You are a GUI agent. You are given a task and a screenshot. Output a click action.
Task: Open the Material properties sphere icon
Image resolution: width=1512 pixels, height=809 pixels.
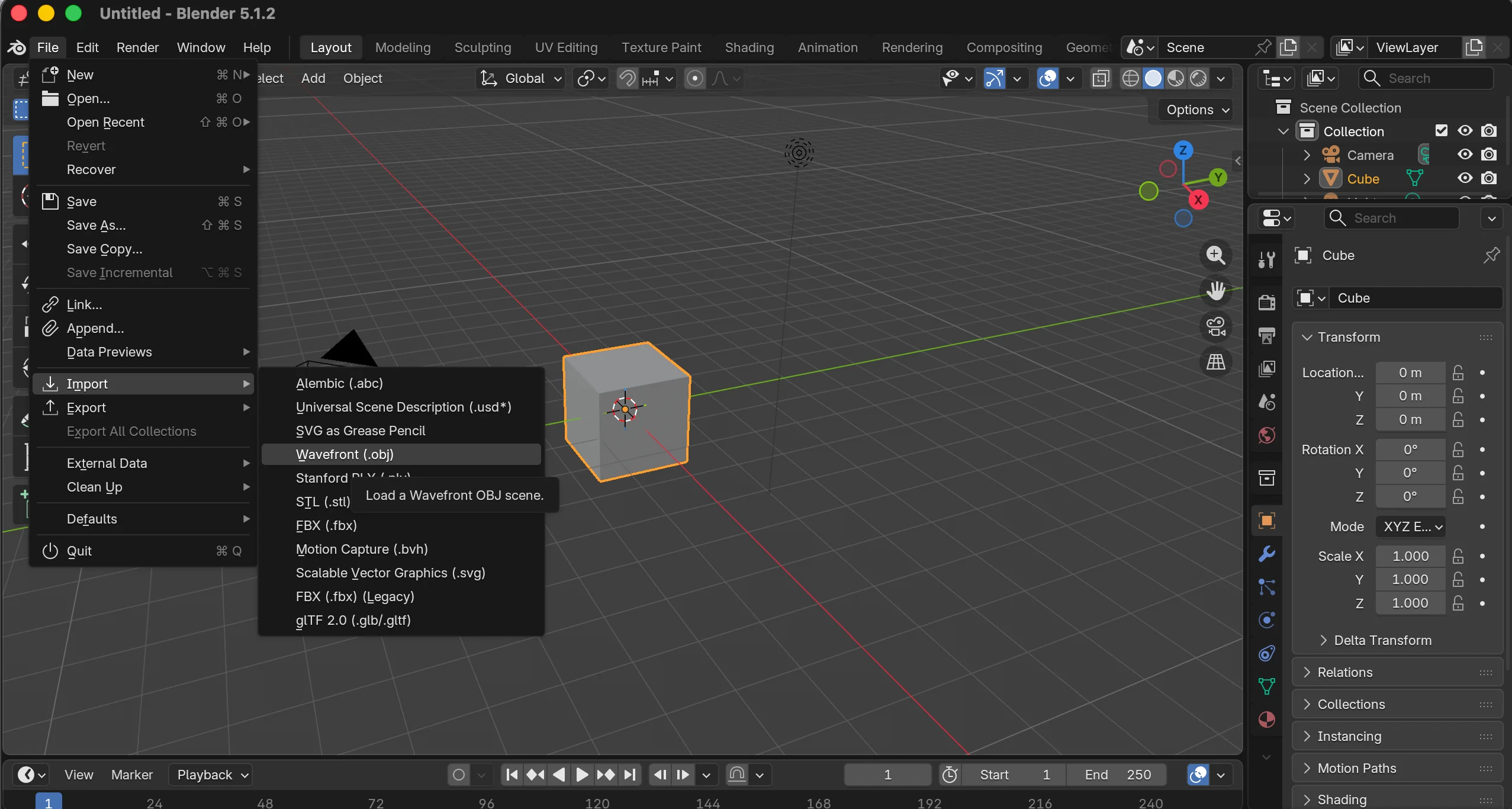coord(1266,720)
